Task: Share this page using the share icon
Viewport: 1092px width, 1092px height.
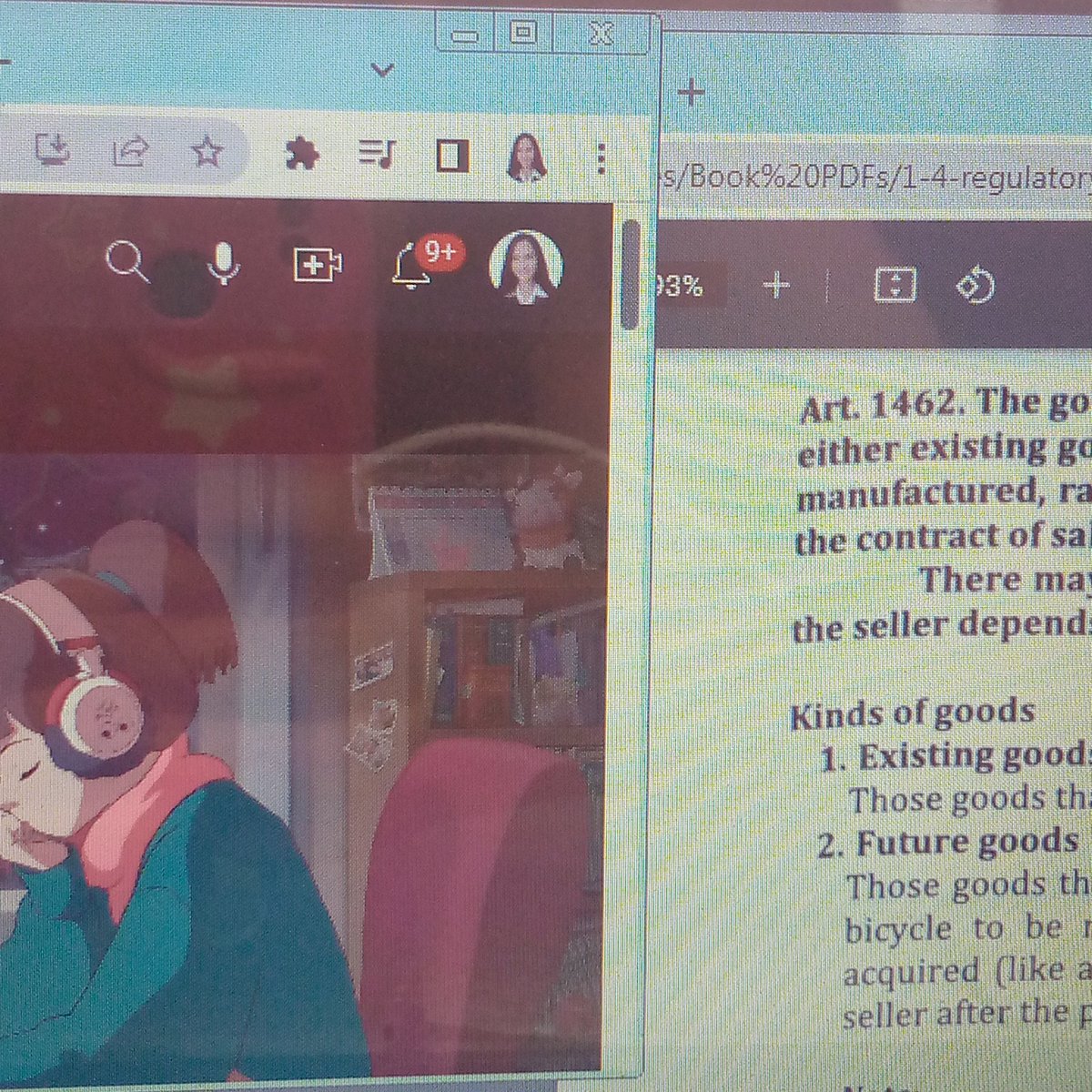Action: [x=130, y=151]
